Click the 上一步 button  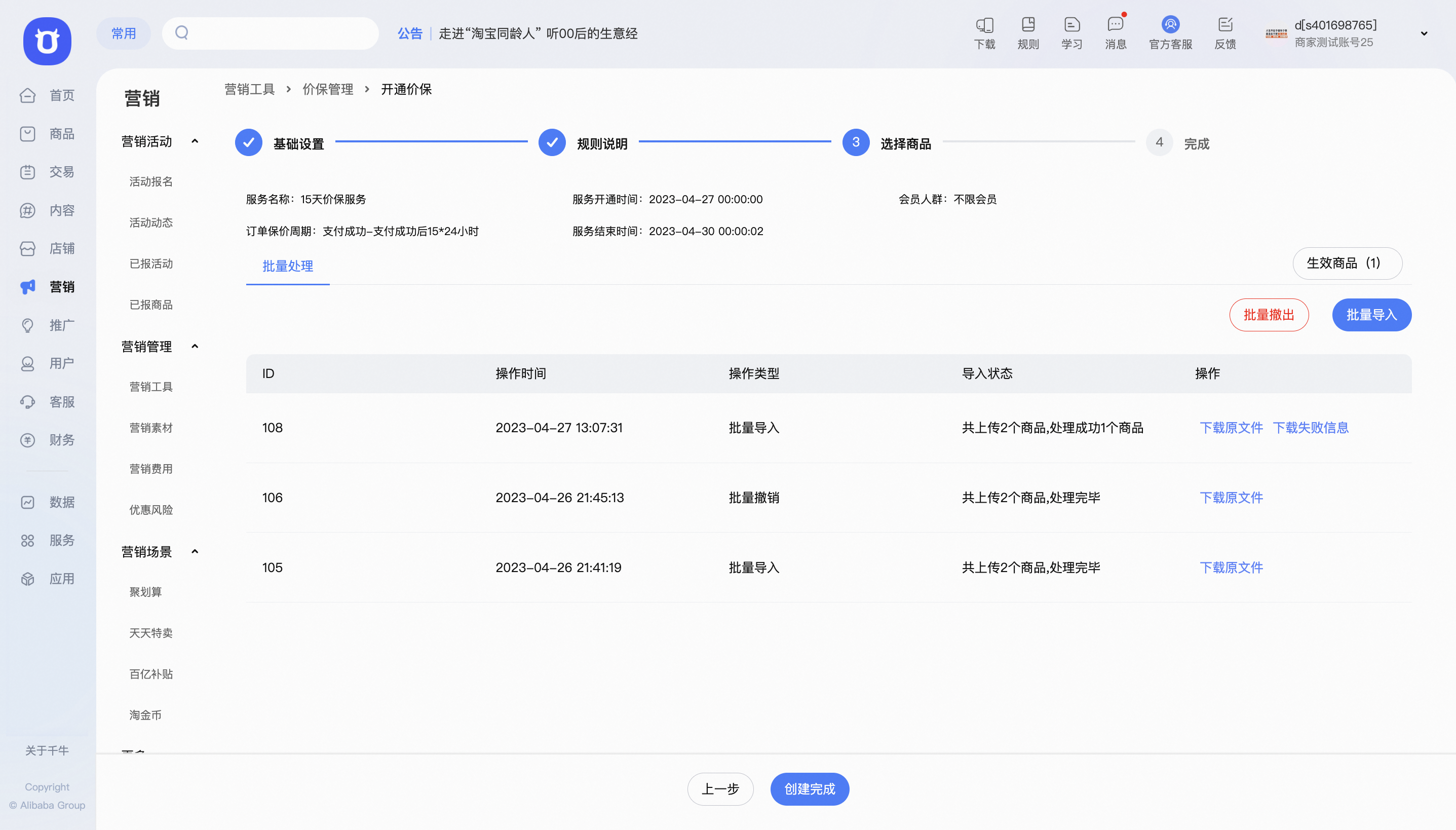click(x=720, y=789)
